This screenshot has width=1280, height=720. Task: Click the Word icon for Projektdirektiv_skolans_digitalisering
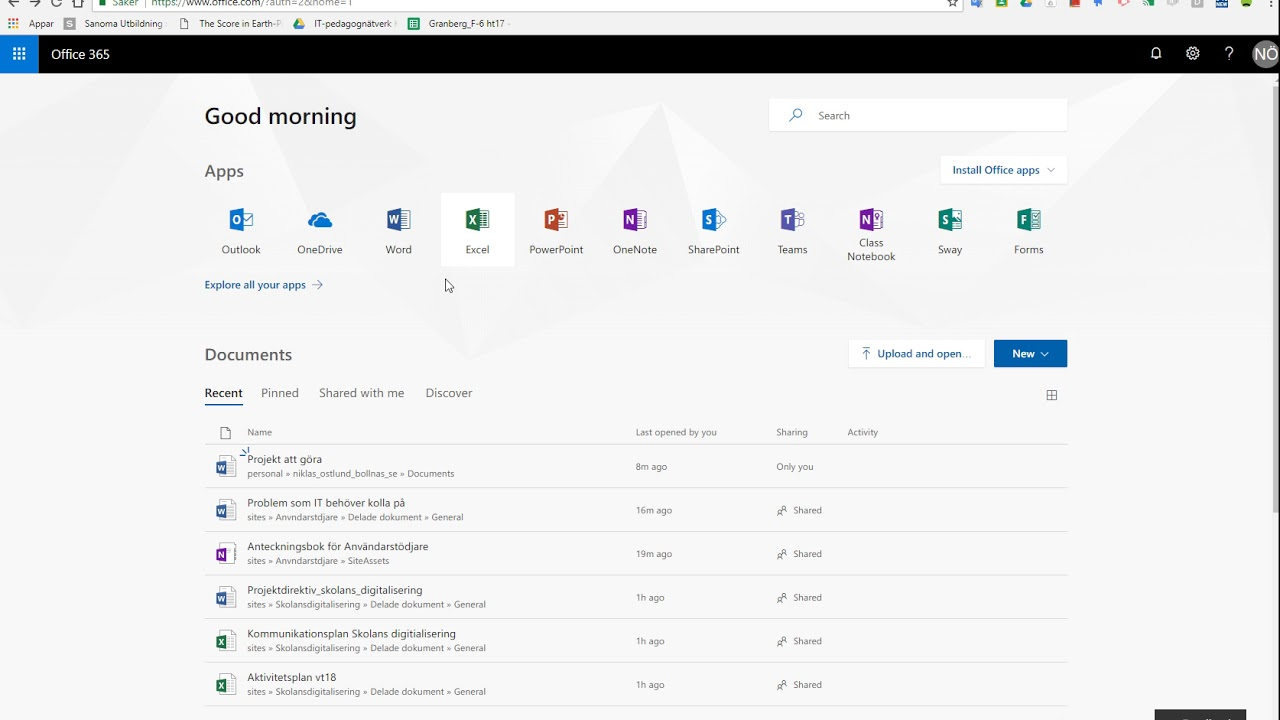(x=226, y=597)
